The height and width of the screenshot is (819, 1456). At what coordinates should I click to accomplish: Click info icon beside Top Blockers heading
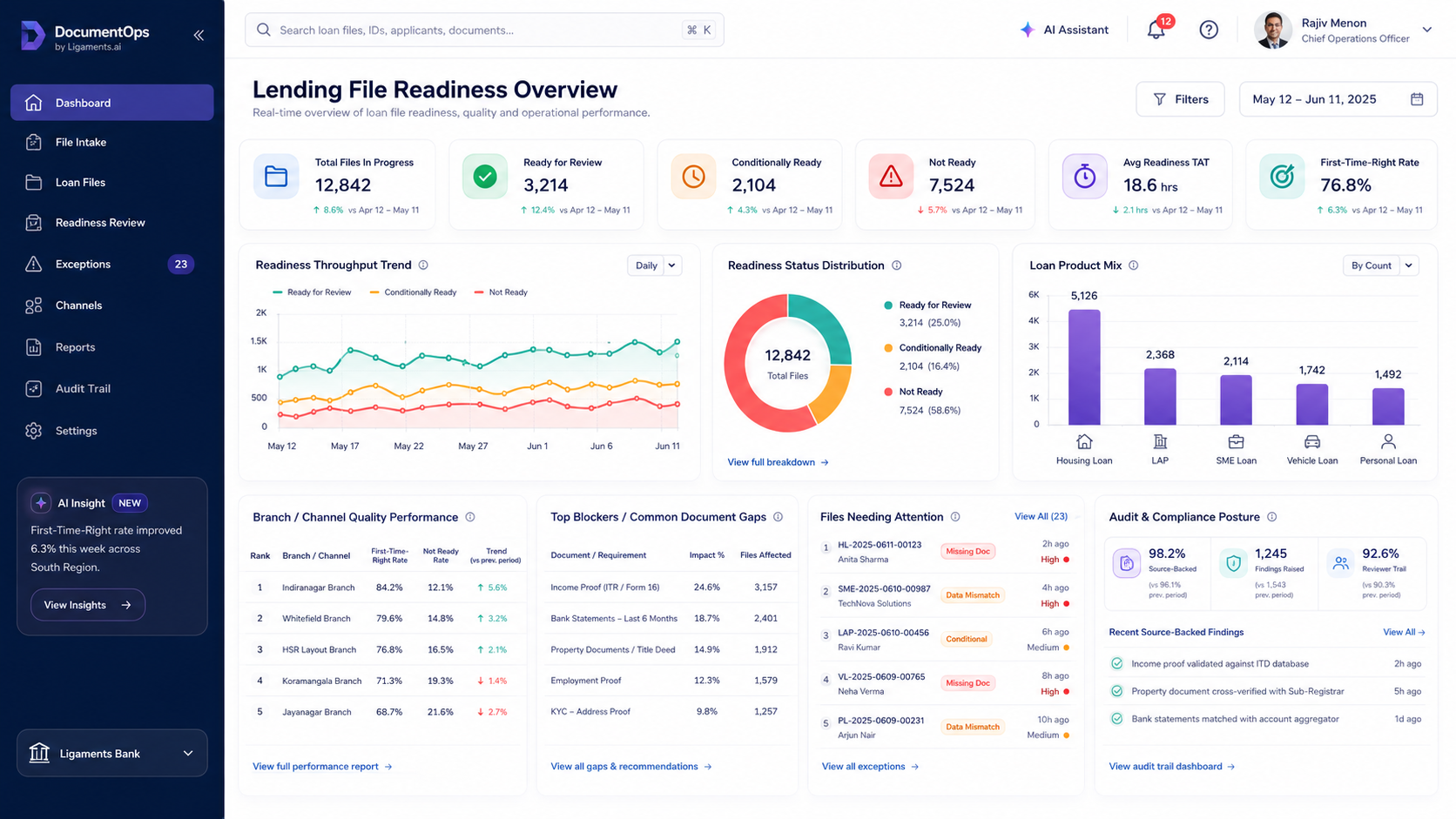778,517
